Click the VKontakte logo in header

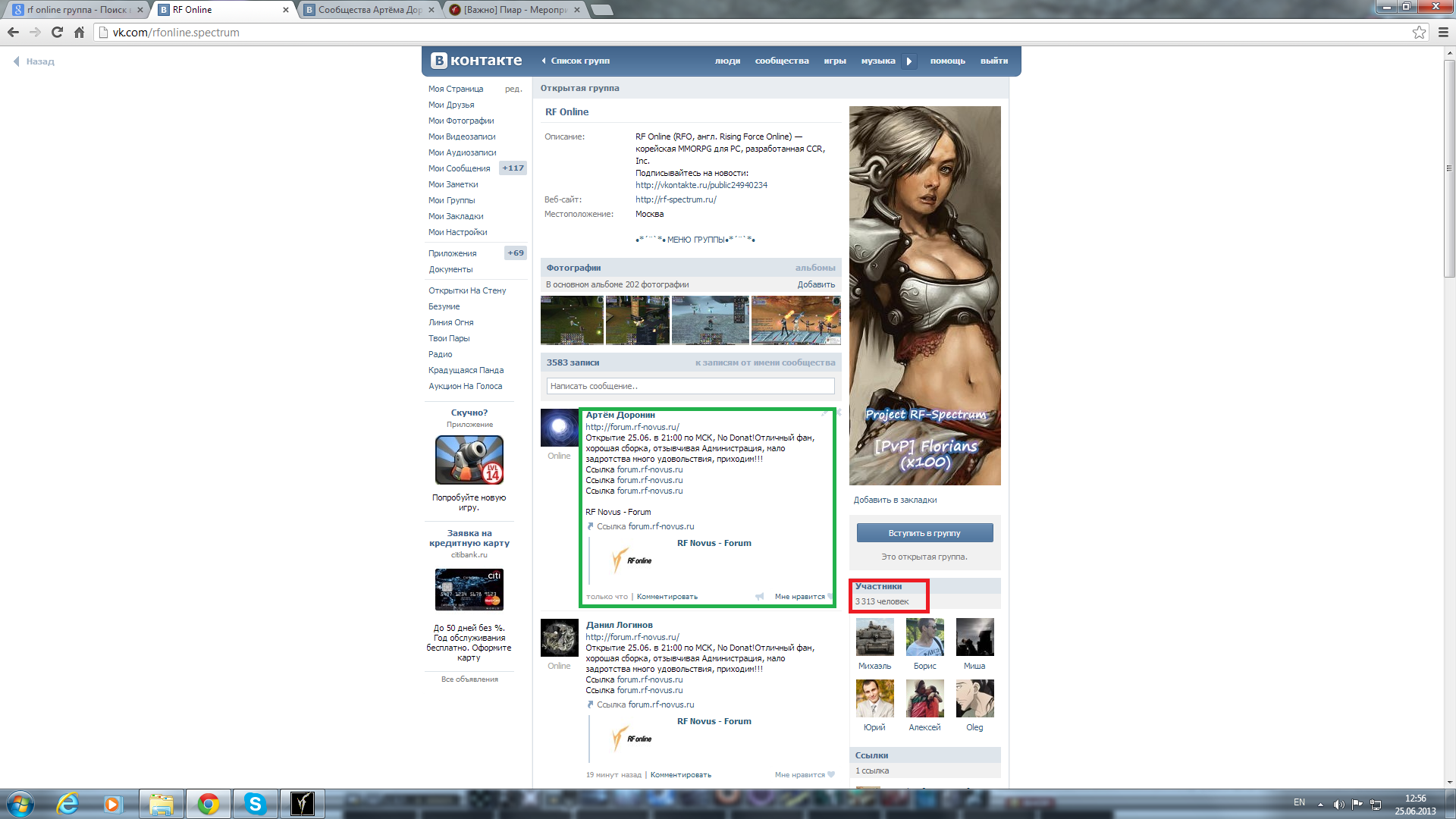pyautogui.click(x=476, y=61)
